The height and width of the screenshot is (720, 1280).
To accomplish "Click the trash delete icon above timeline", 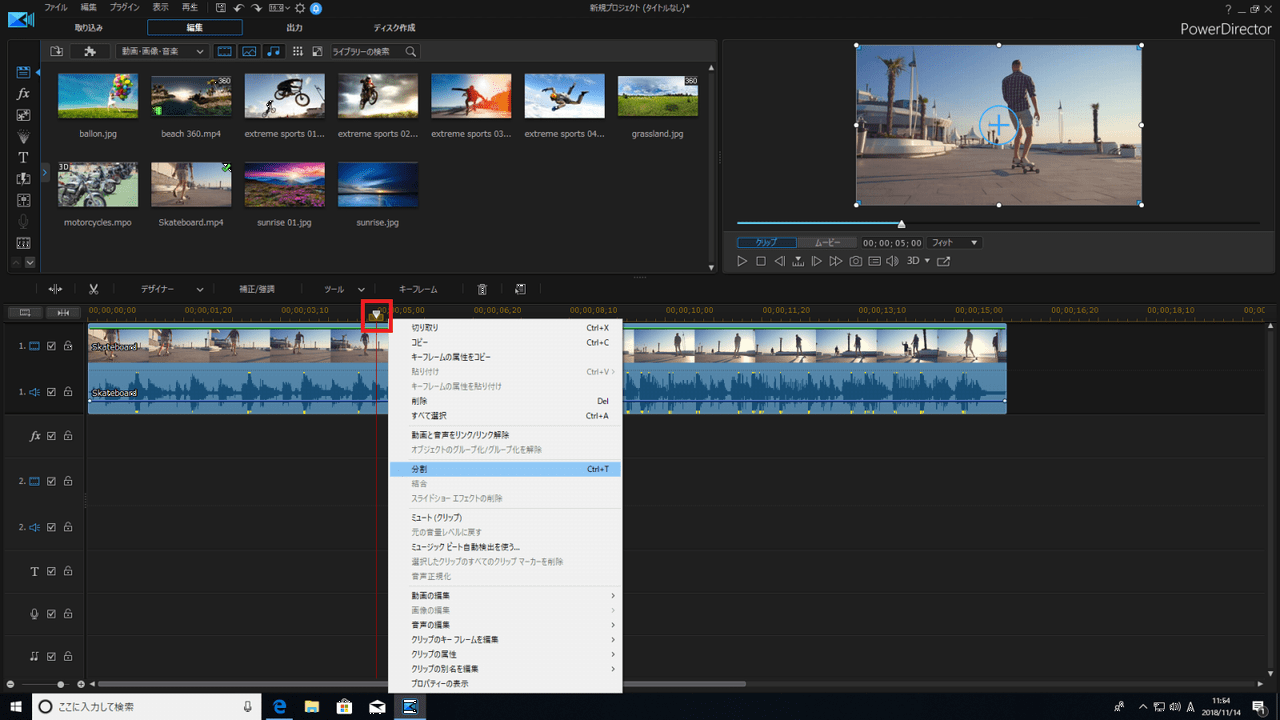I will tap(482, 289).
